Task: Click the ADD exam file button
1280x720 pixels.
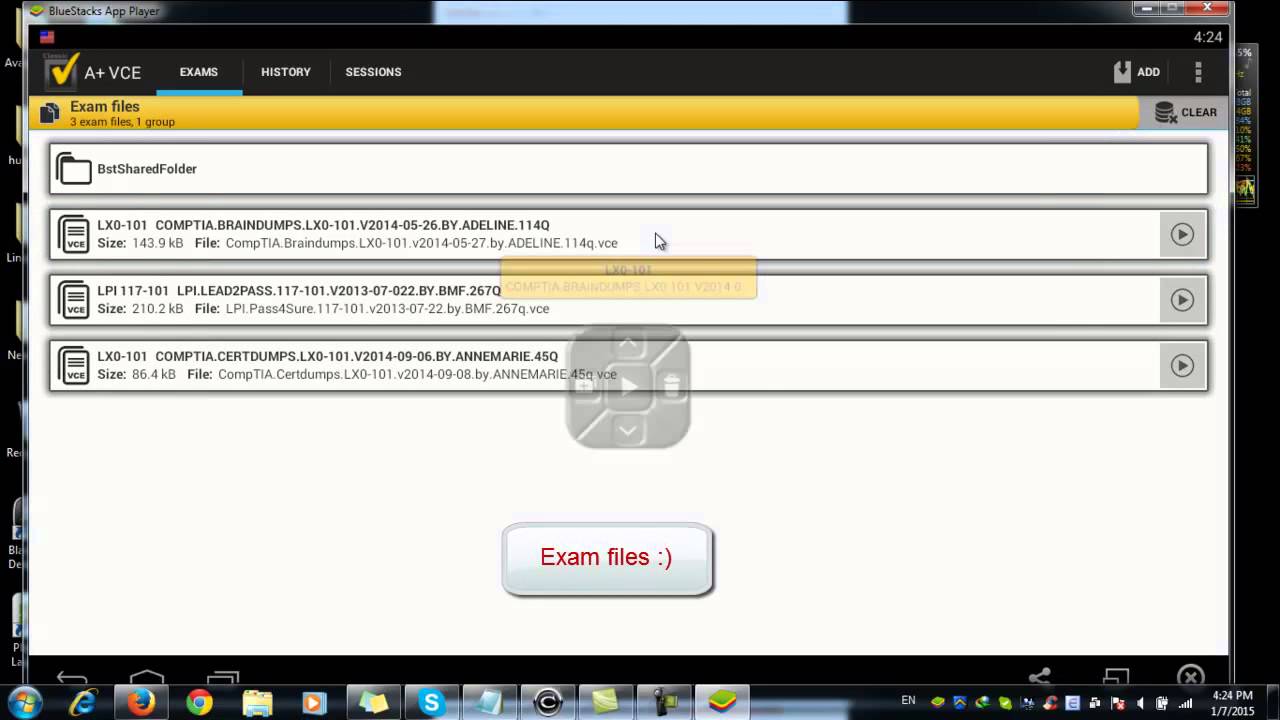Action: pyautogui.click(x=1137, y=72)
